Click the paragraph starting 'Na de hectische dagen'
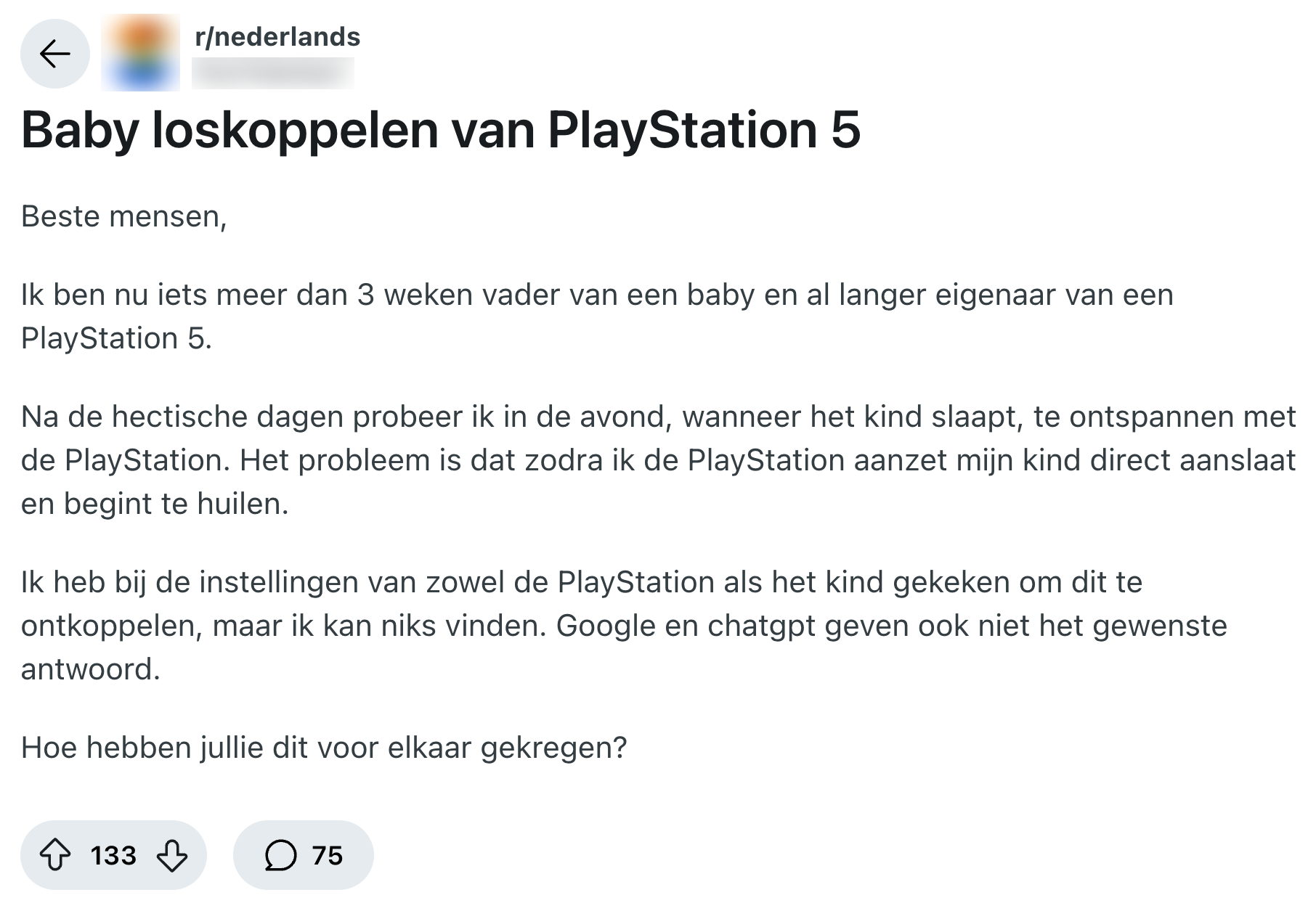This screenshot has width=1316, height=903. point(654,460)
